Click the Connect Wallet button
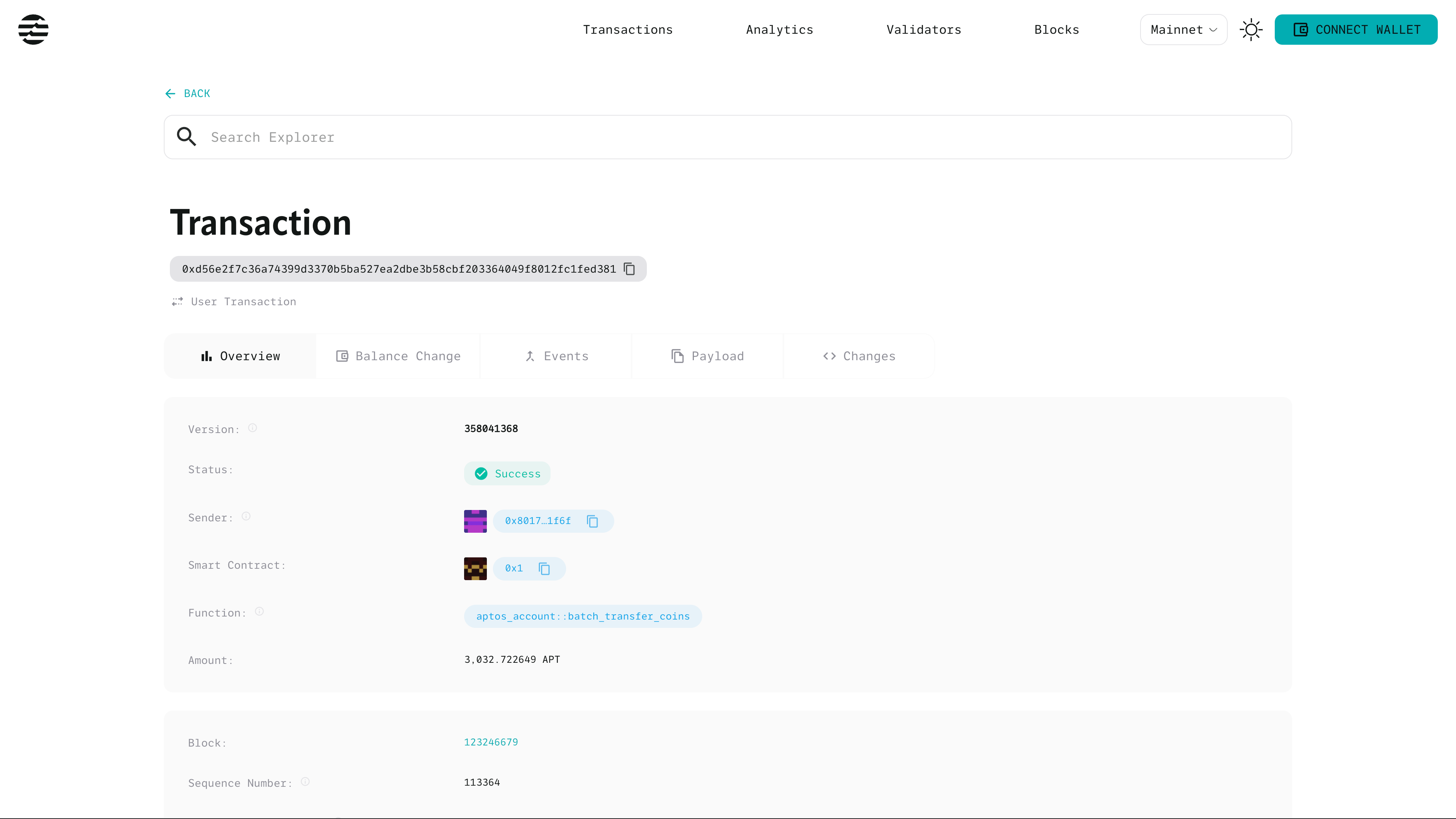This screenshot has width=1456, height=819. [1356, 30]
